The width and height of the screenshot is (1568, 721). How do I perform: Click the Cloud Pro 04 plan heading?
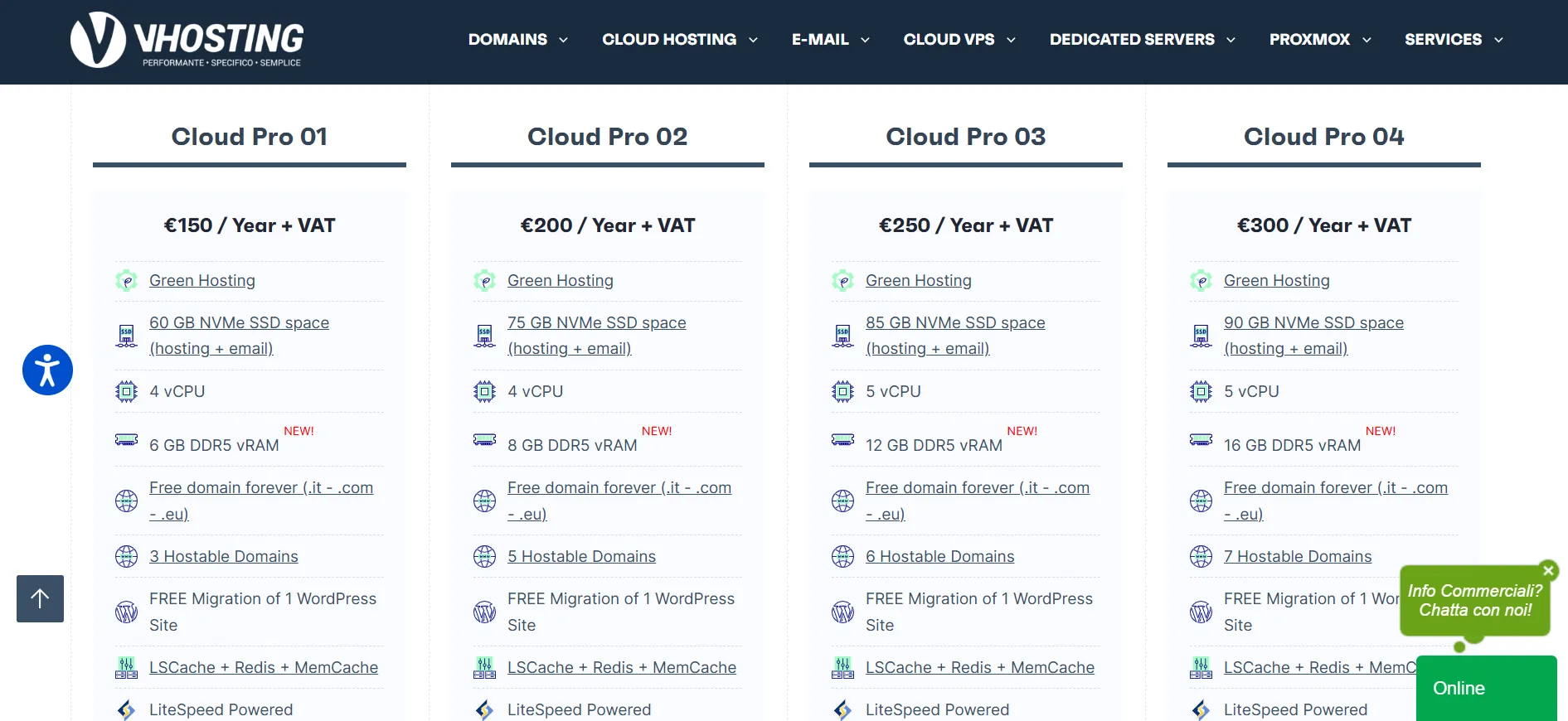1324,137
